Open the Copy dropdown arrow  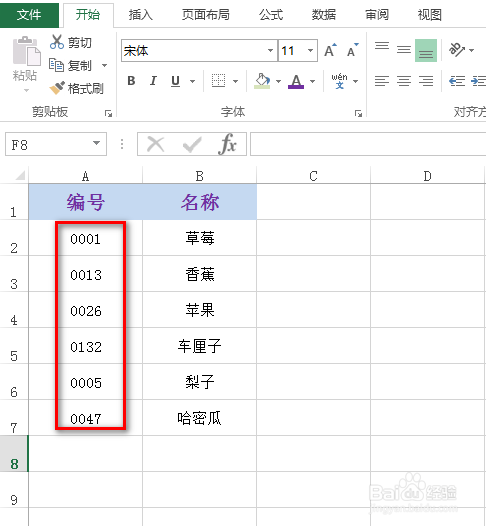(x=105, y=65)
